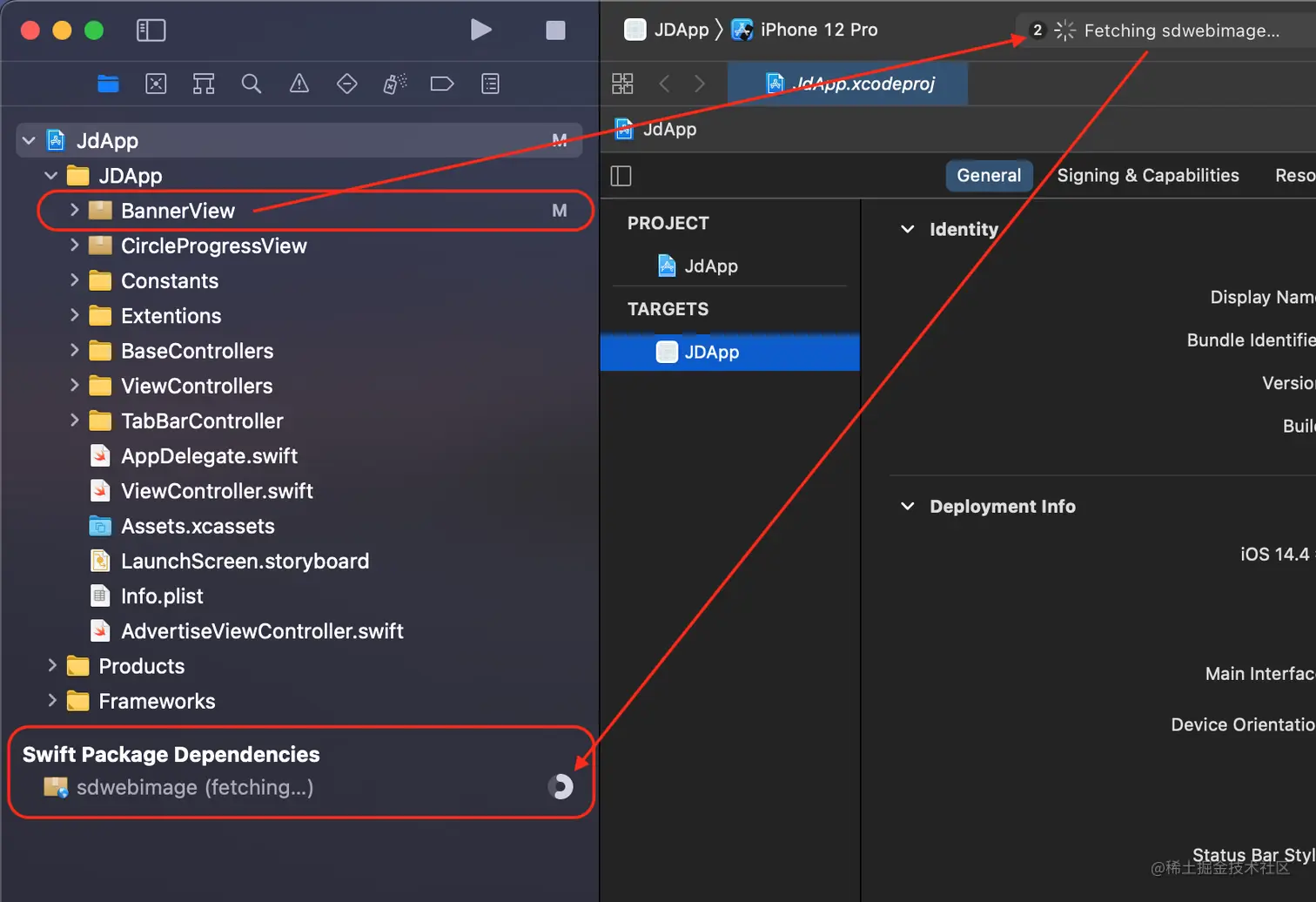
Task: Go back in editor history
Action: pyautogui.click(x=665, y=84)
